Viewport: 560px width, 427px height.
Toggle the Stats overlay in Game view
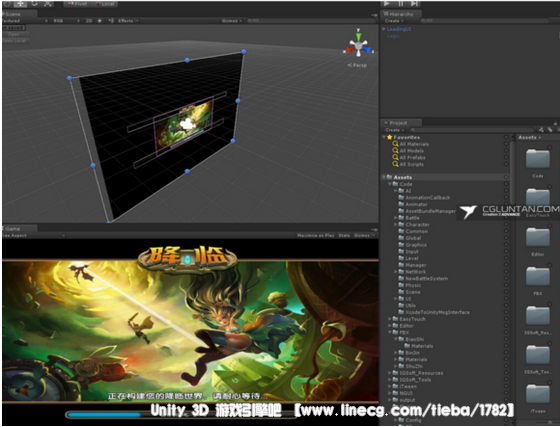[344, 236]
